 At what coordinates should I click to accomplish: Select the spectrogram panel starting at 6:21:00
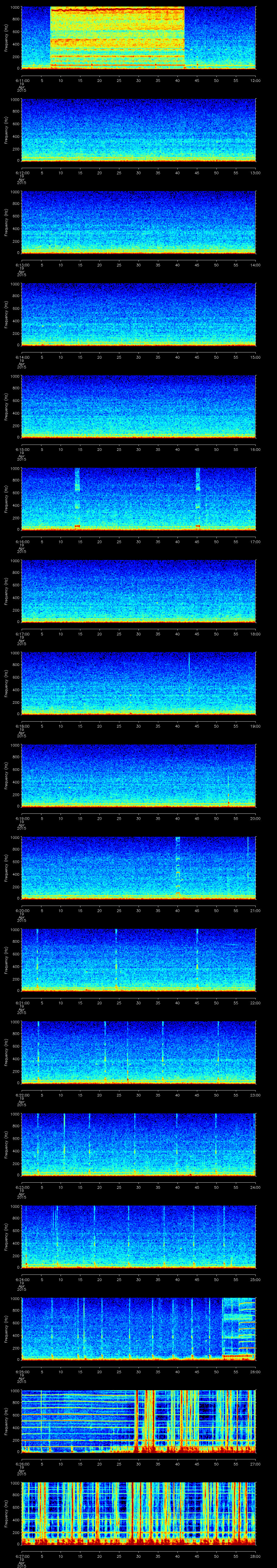[139, 960]
